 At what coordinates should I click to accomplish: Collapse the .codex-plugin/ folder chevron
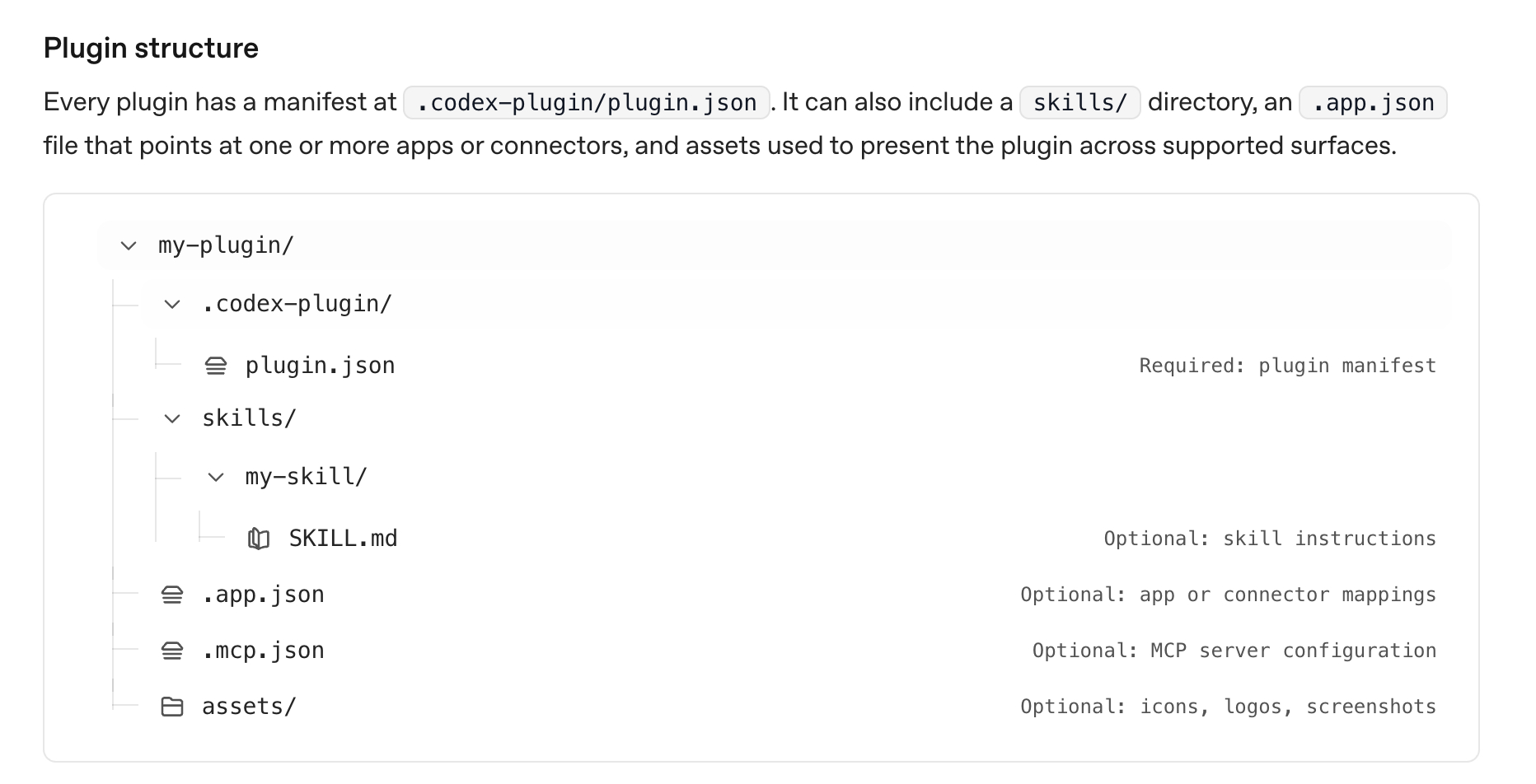[172, 304]
